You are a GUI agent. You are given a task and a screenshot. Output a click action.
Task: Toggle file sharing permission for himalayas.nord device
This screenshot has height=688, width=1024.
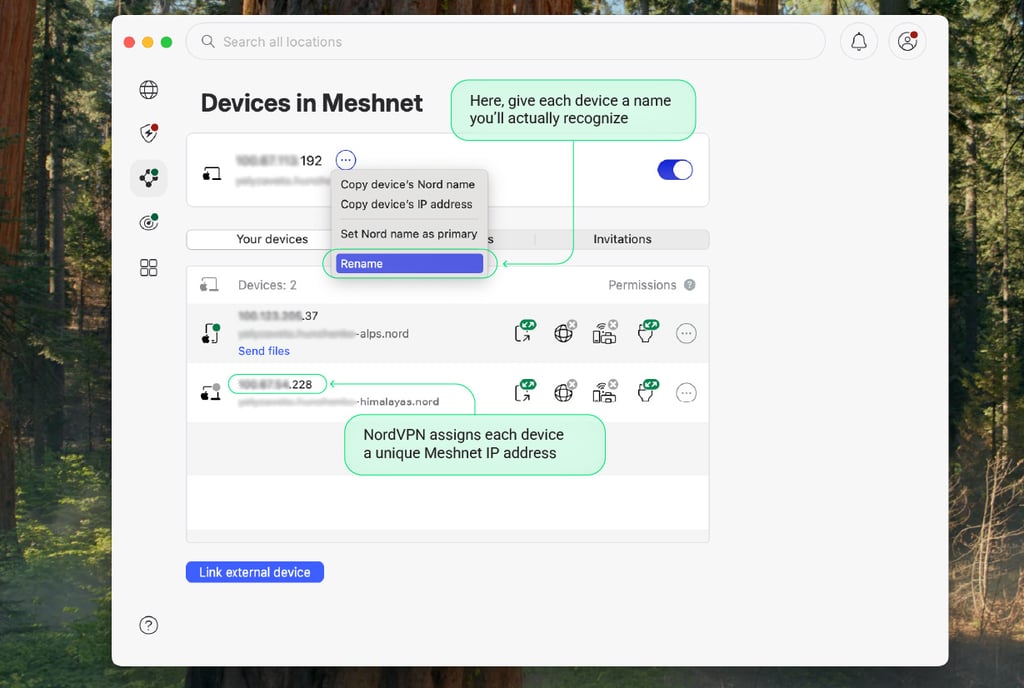[x=647, y=391]
